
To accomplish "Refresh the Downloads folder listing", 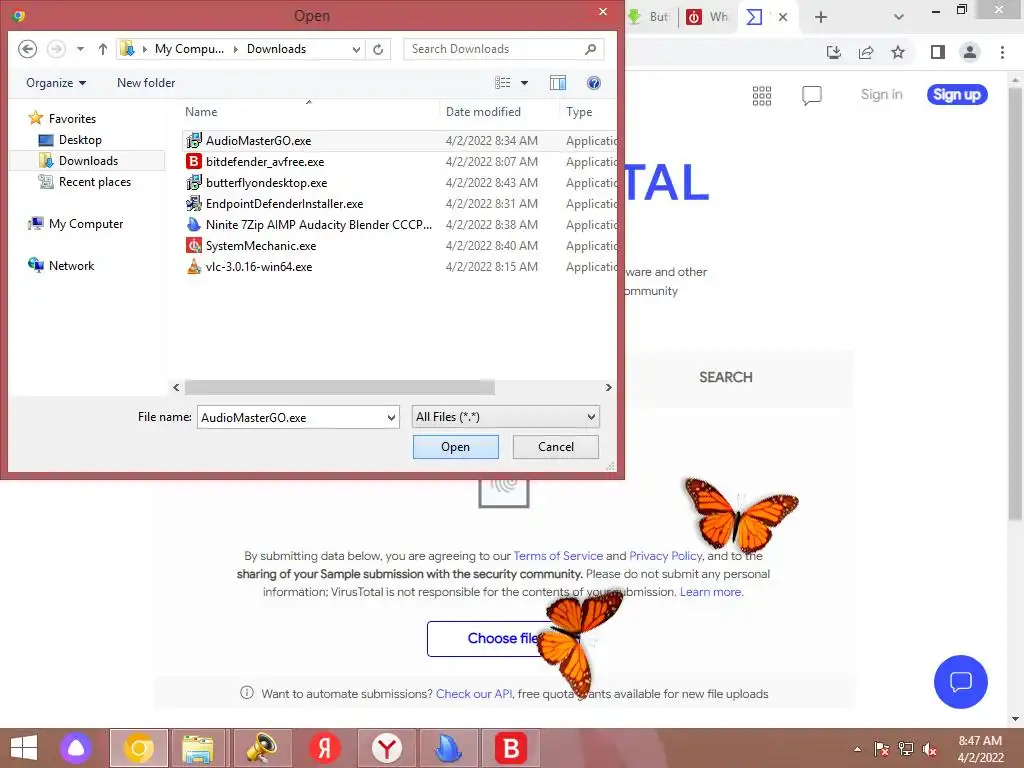I will pyautogui.click(x=378, y=49).
